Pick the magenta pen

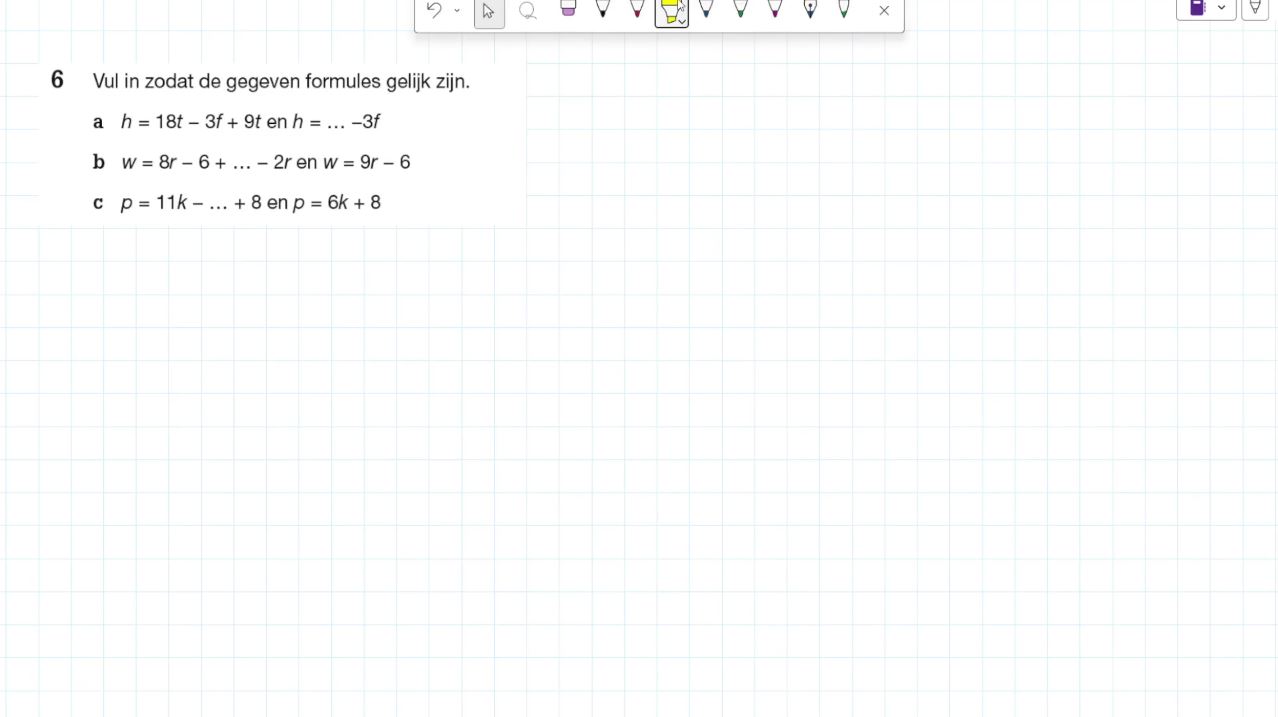click(x=775, y=9)
